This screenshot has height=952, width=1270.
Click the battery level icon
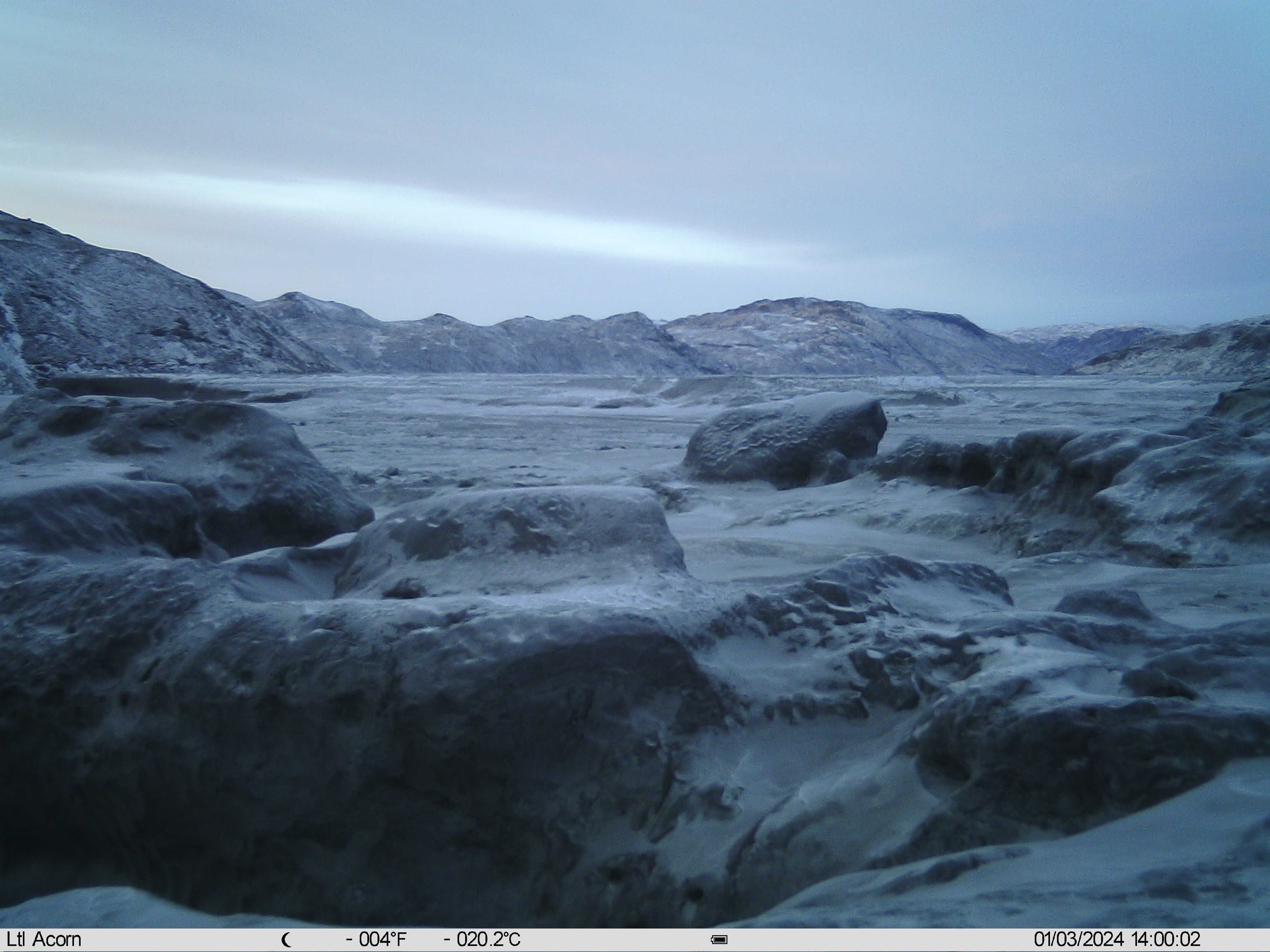click(719, 940)
